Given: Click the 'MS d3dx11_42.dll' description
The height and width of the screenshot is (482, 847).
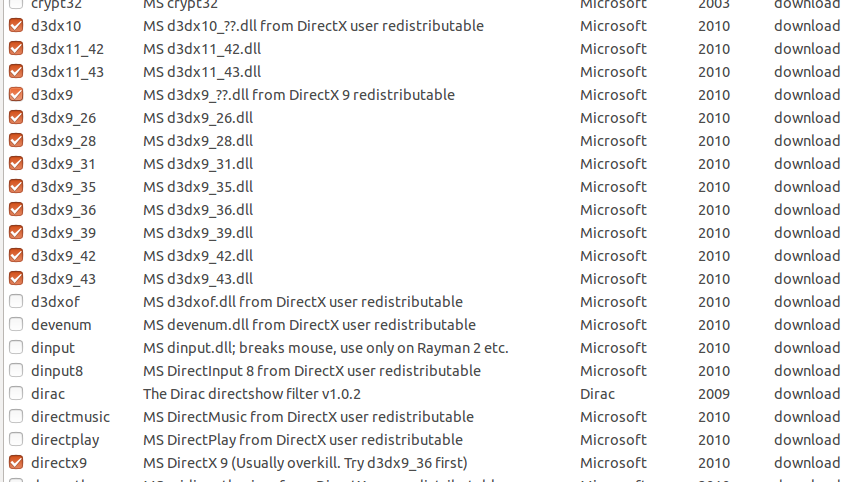Looking at the screenshot, I should coord(202,49).
